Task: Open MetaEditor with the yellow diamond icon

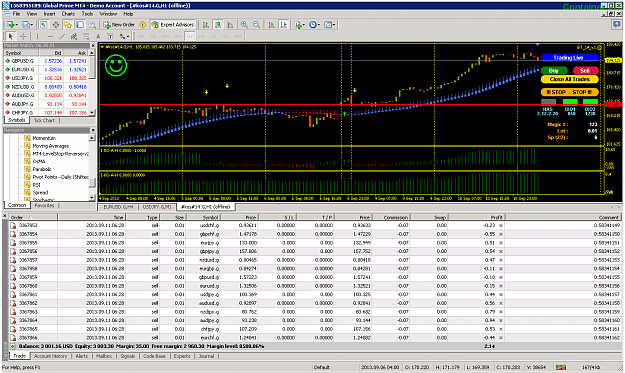Action: [x=143, y=25]
